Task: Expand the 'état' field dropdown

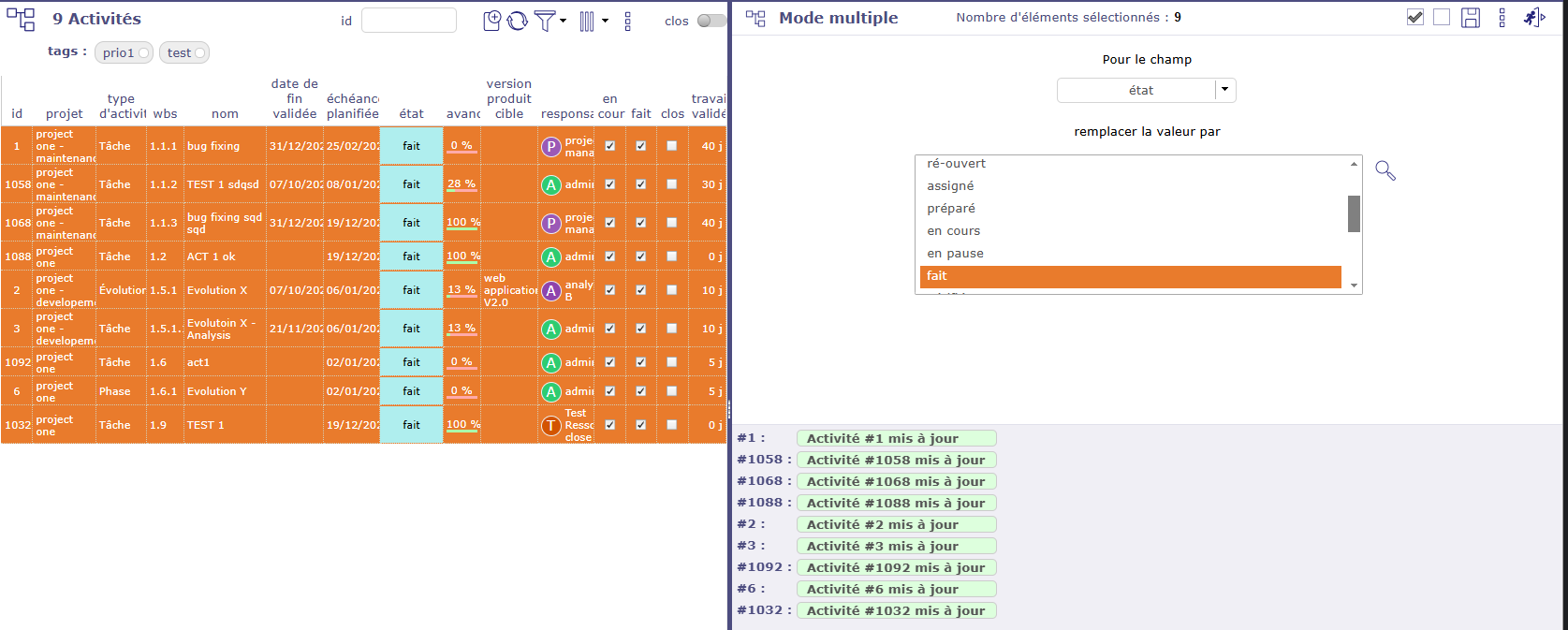Action: tap(1224, 90)
